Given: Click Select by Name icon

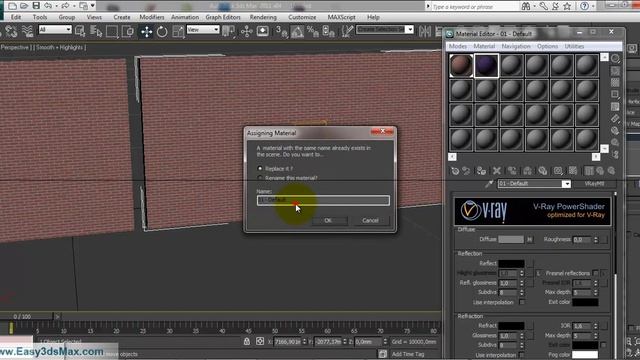Looking at the screenshot, I should (x=96, y=31).
